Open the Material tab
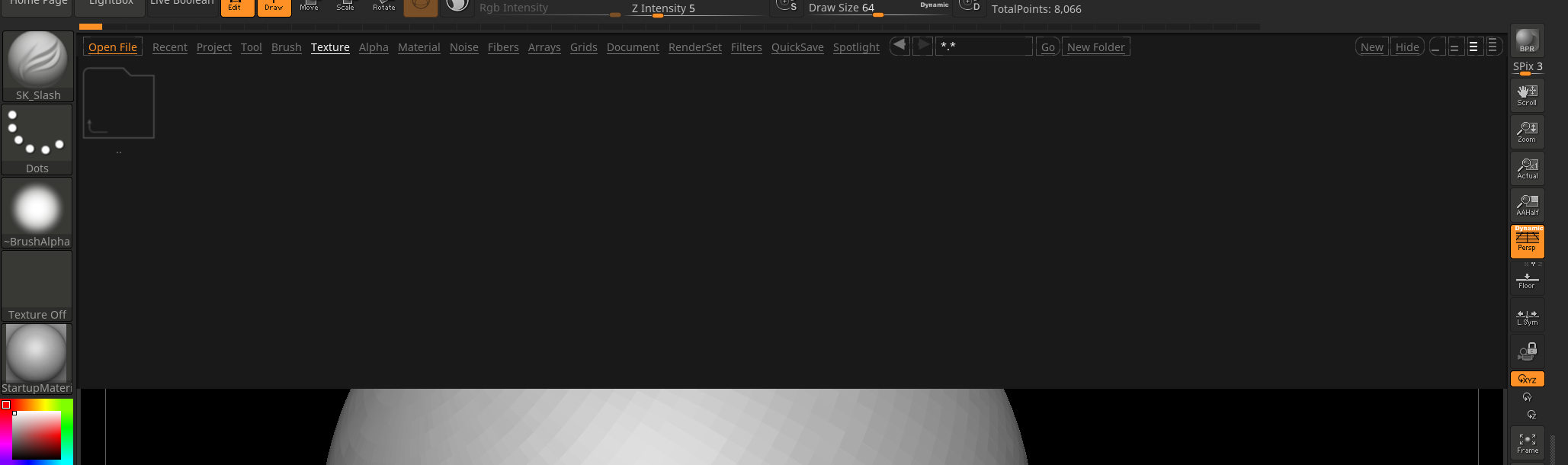Screen dimensions: 1568x465 pyautogui.click(x=419, y=47)
